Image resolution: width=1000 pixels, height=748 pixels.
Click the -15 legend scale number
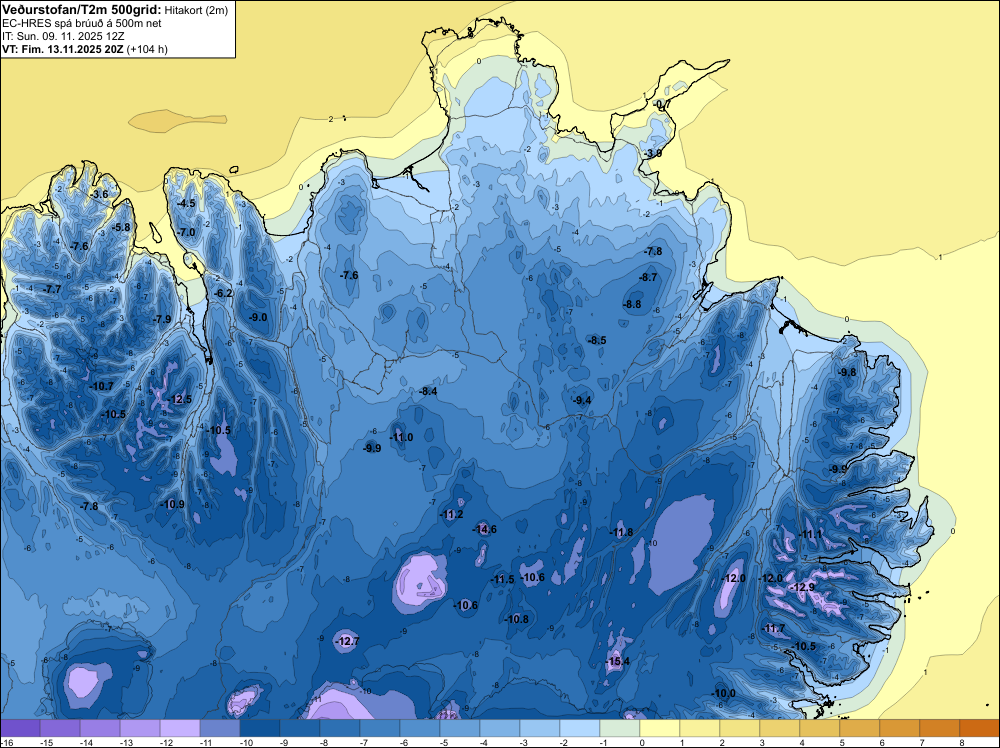[46, 743]
